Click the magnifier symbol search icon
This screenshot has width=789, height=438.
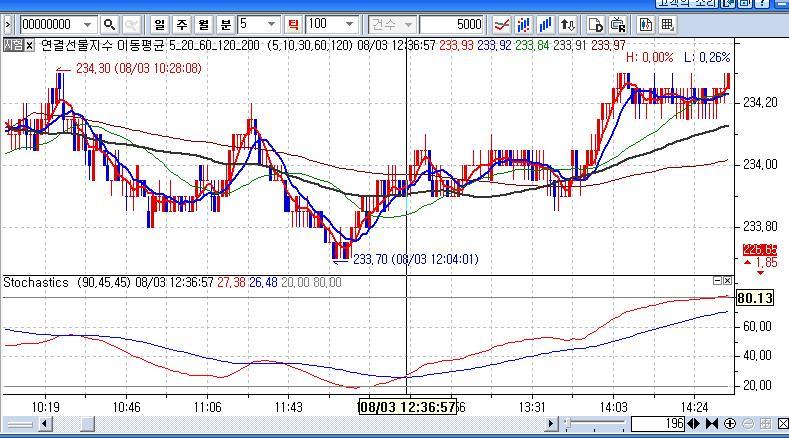point(109,24)
